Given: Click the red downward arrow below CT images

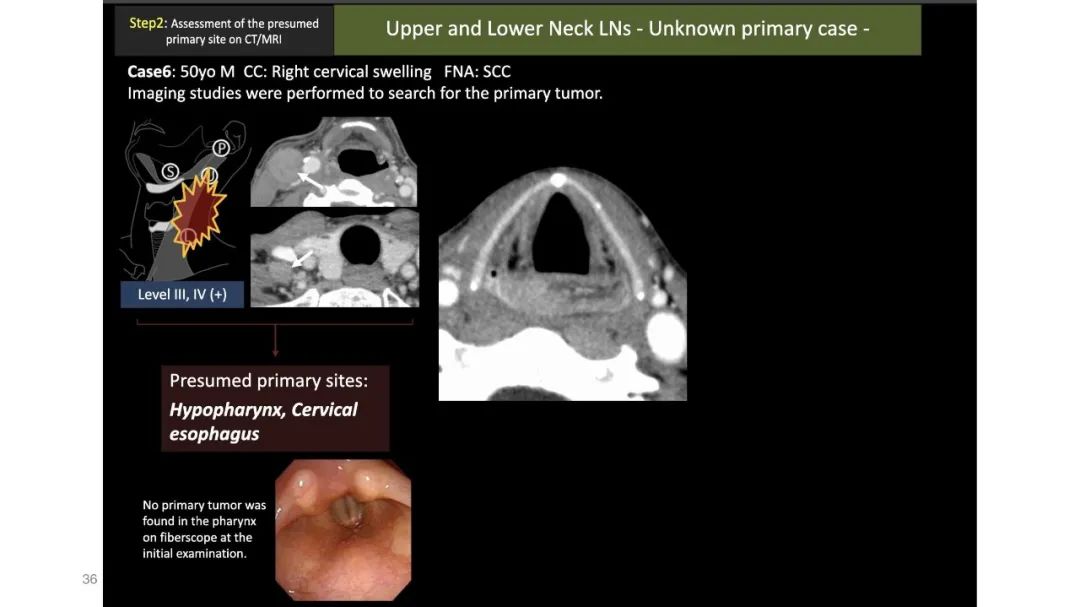Looking at the screenshot, I should pos(276,340).
